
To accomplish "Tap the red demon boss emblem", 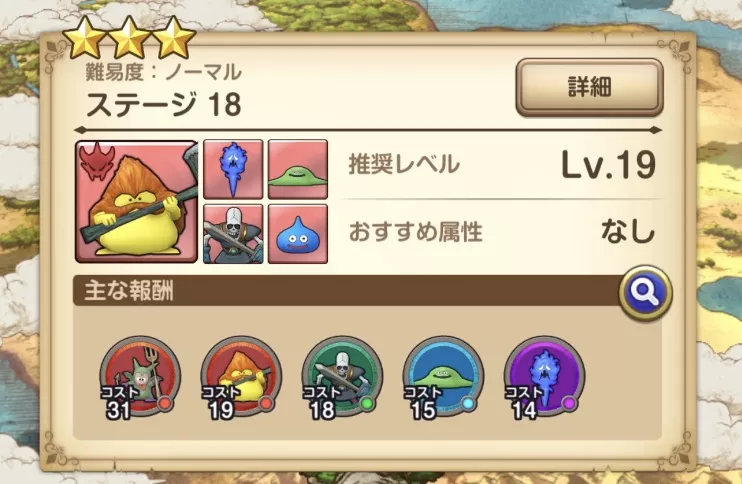I will click(97, 162).
